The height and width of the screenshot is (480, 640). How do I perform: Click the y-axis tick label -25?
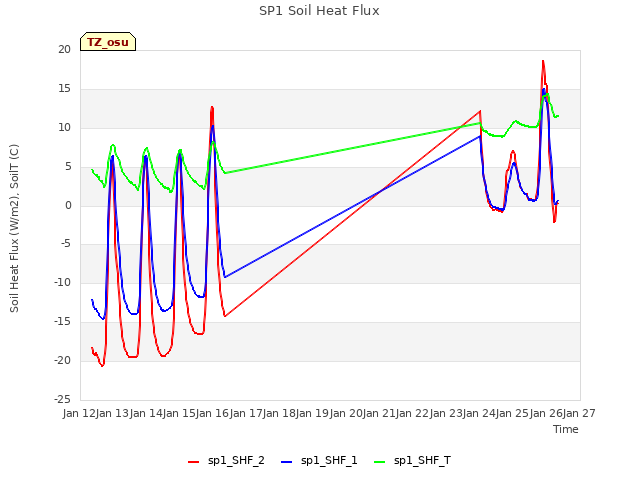(x=62, y=399)
